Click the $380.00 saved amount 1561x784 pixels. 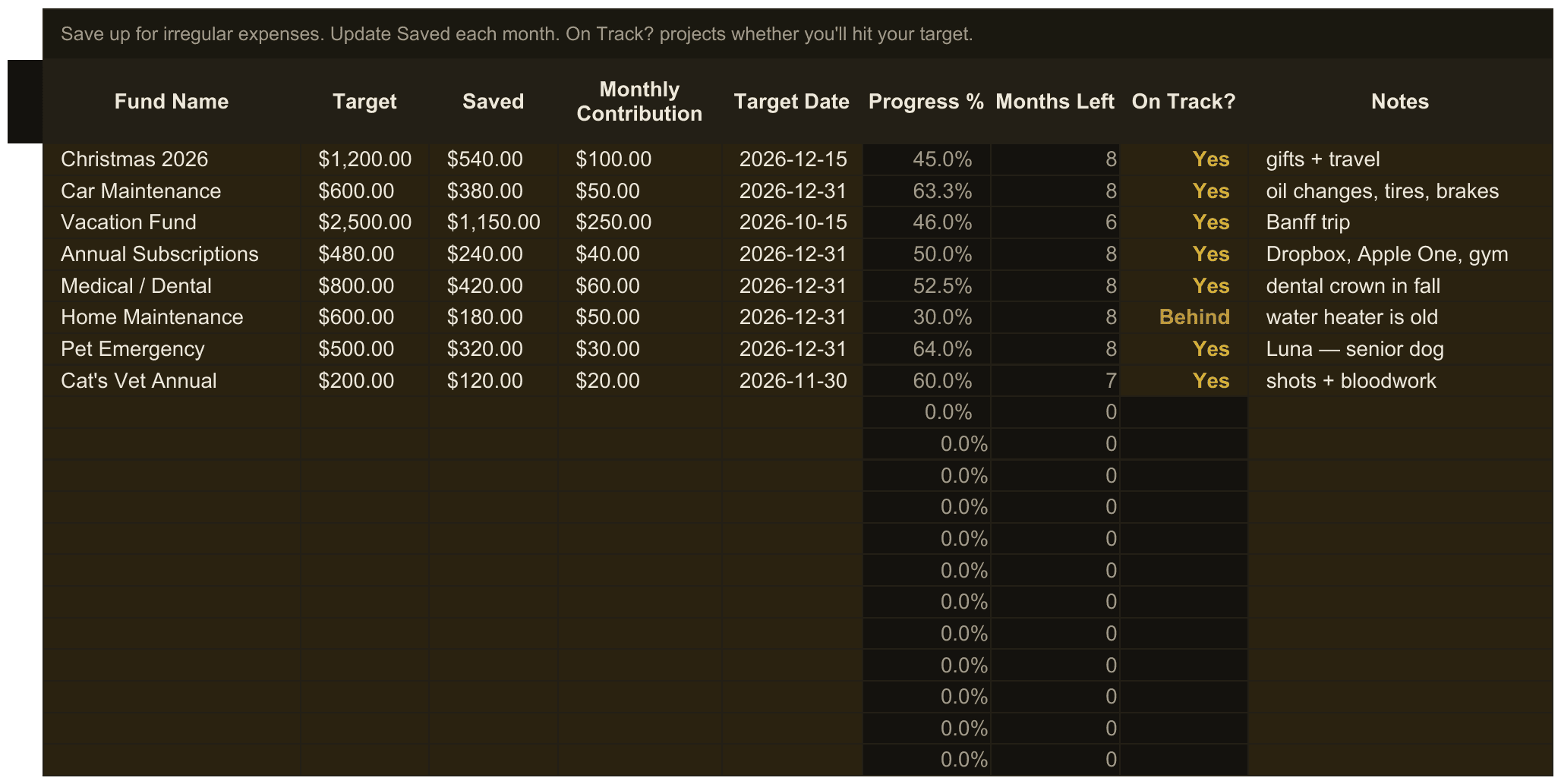point(493,191)
